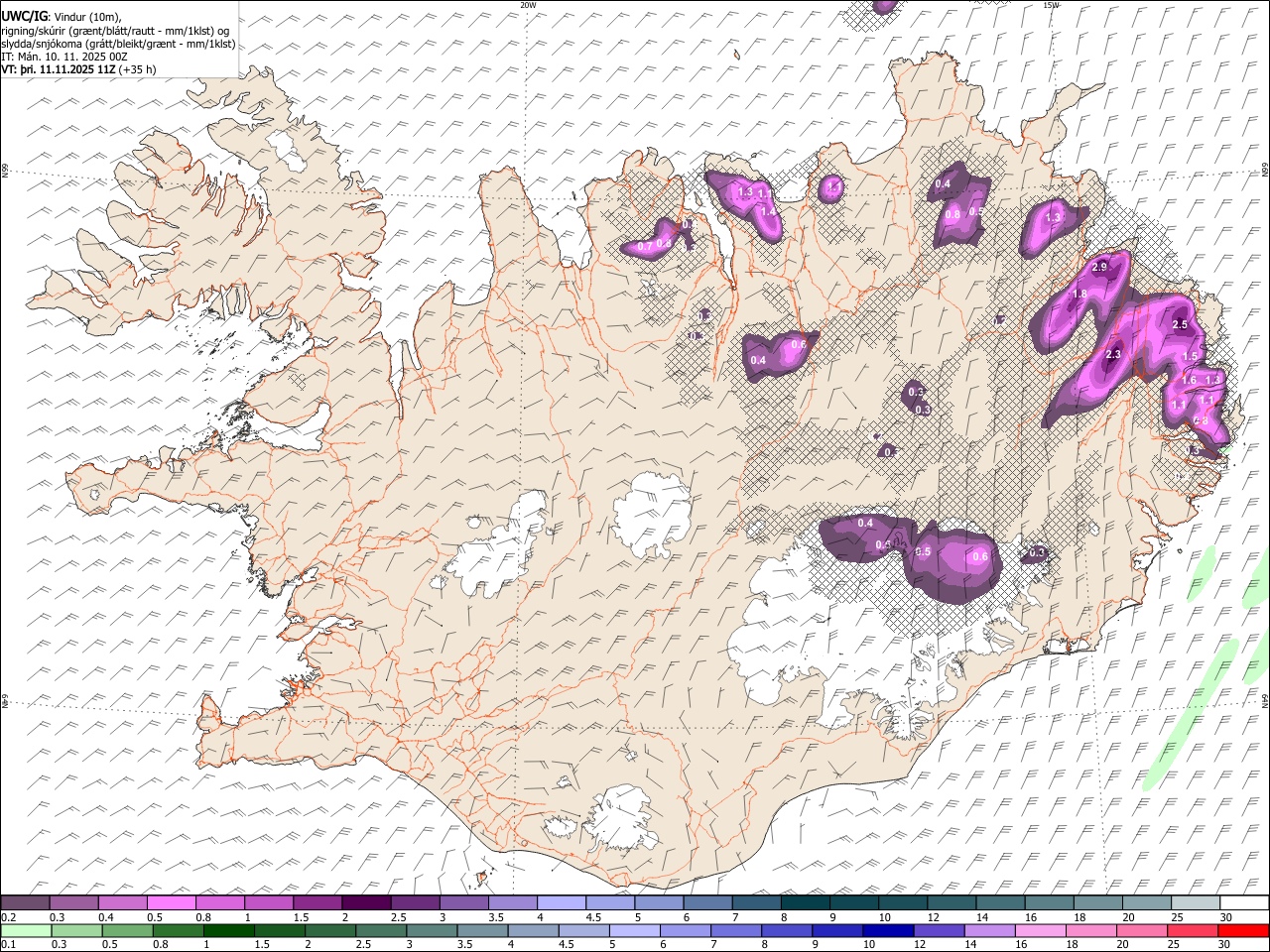Click the 14 light purple swatch in the lower legend row
The height and width of the screenshot is (952, 1270).
[x=989, y=930]
